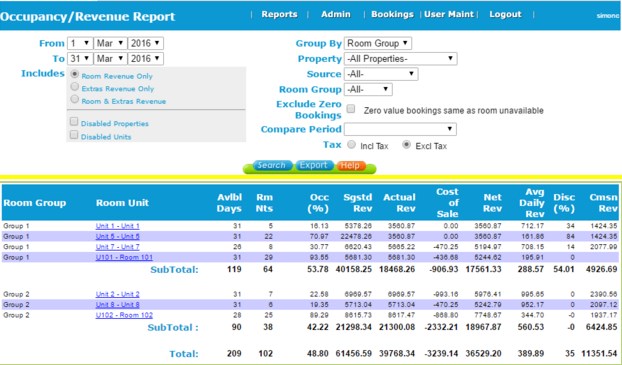The height and width of the screenshot is (365, 622).
Task: Open the Room Group filter dropdown
Action: tap(368, 89)
